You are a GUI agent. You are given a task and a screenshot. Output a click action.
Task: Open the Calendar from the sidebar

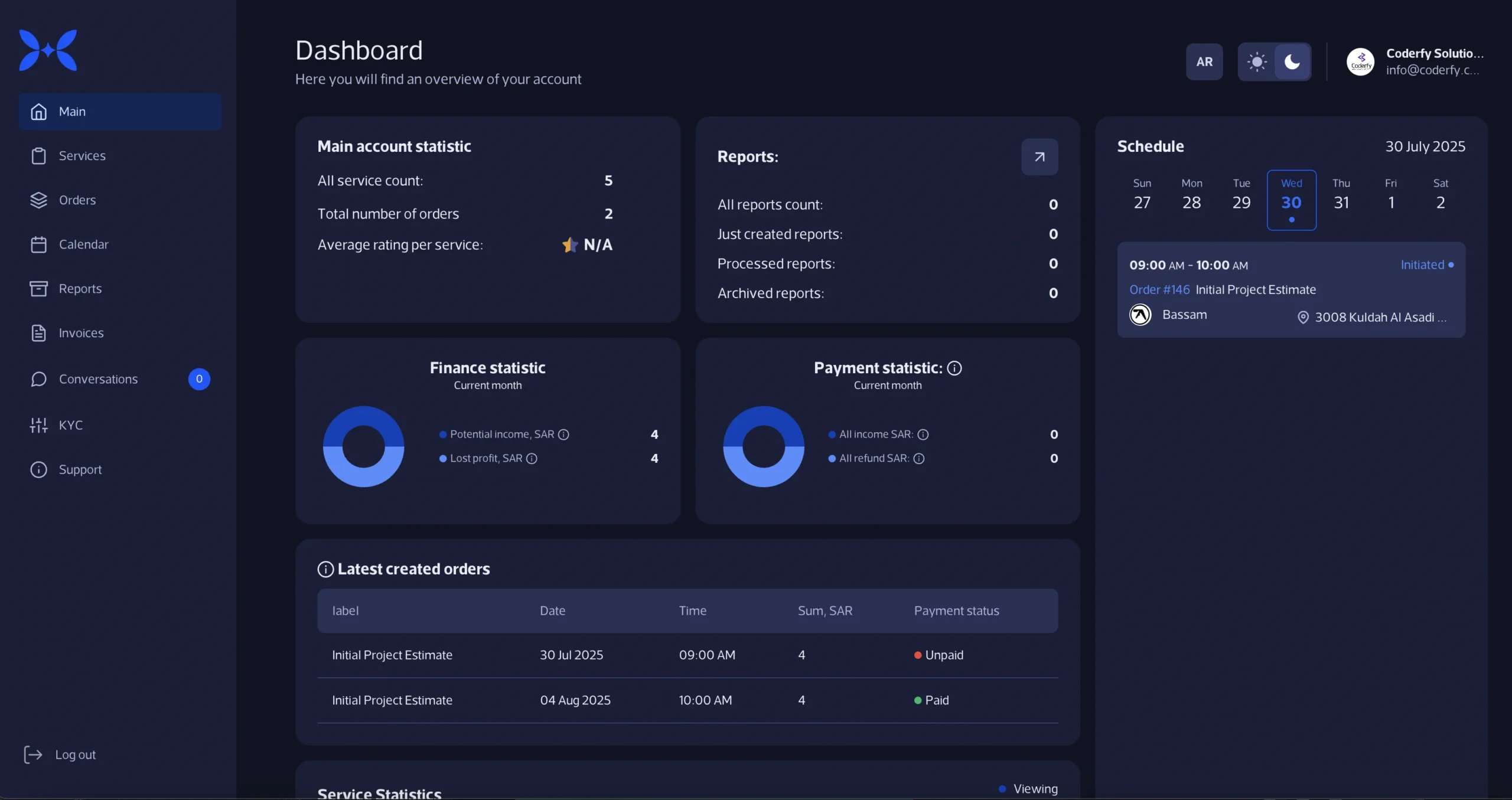[38, 244]
